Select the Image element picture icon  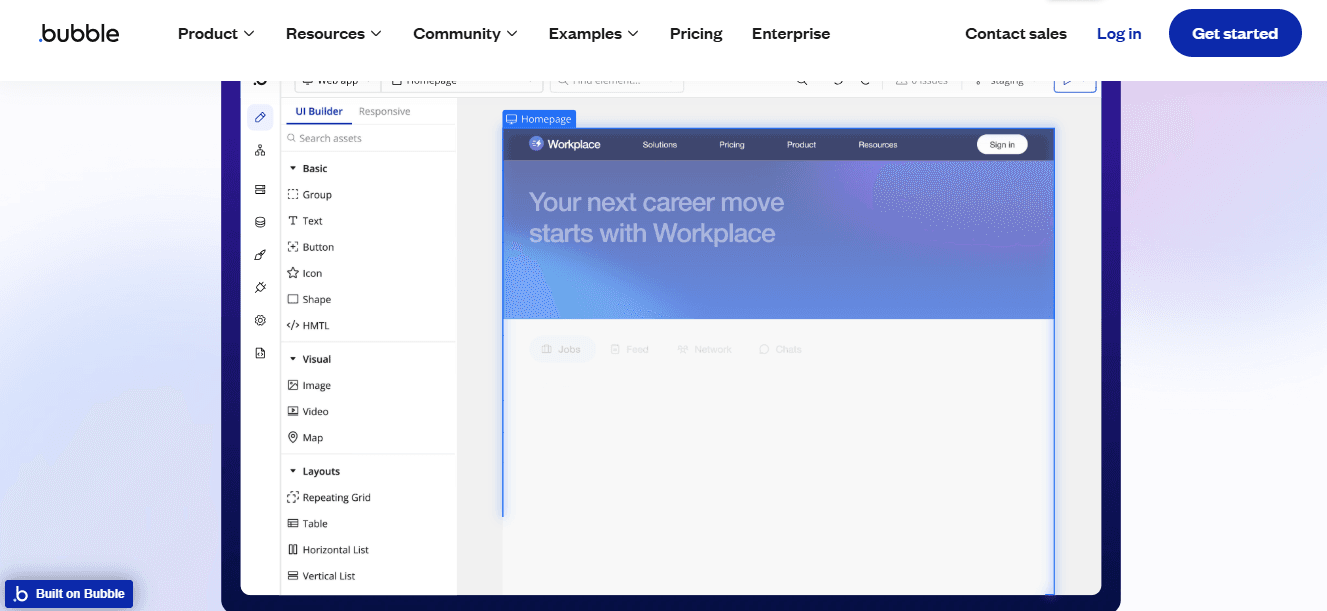[x=293, y=385]
